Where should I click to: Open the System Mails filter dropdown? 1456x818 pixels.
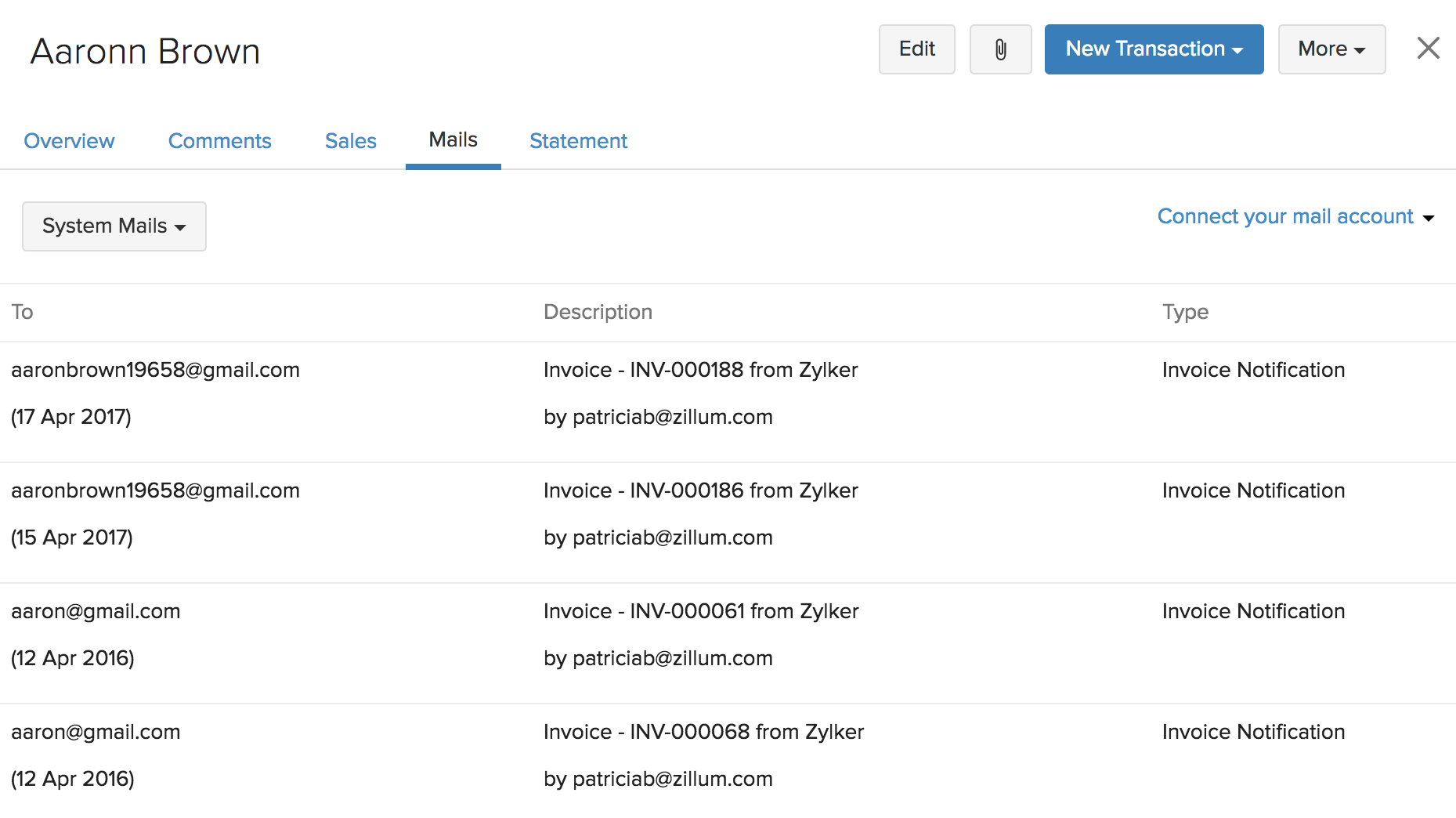114,226
